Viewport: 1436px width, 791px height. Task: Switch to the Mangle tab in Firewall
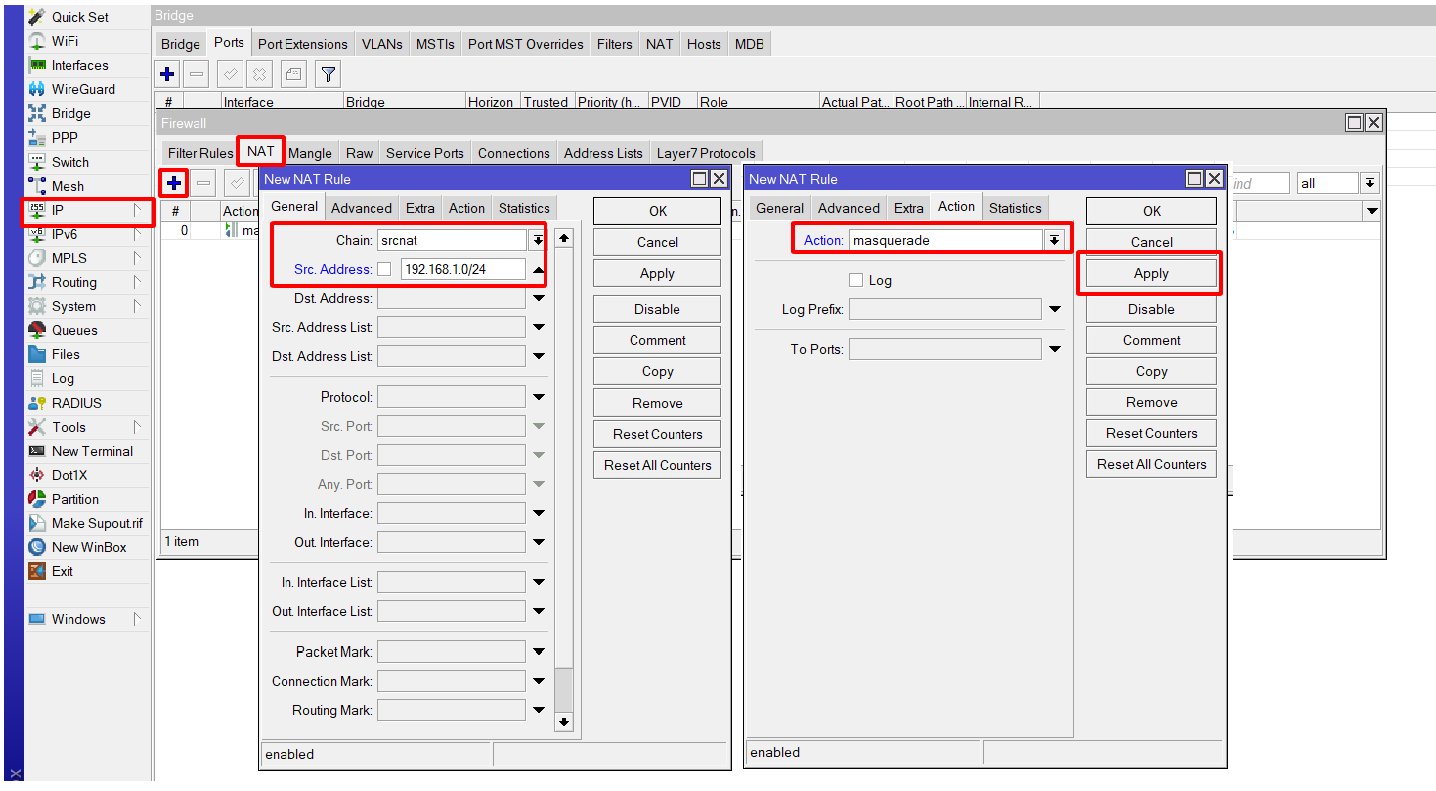pos(310,153)
